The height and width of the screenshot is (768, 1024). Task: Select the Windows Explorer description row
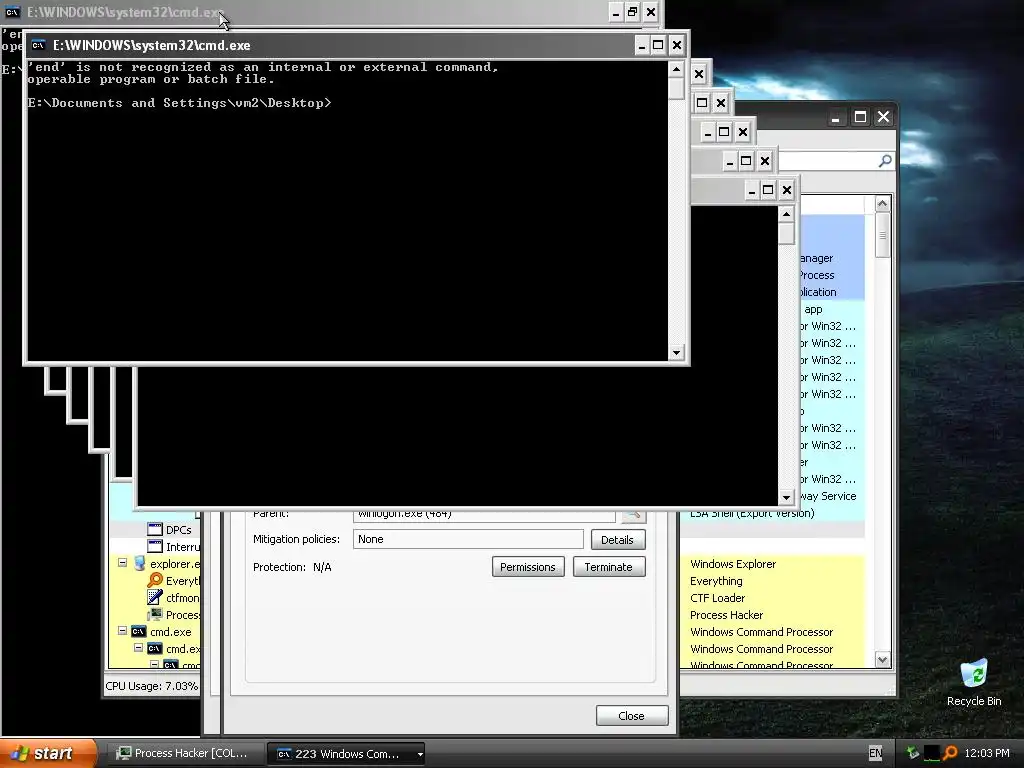coord(773,564)
